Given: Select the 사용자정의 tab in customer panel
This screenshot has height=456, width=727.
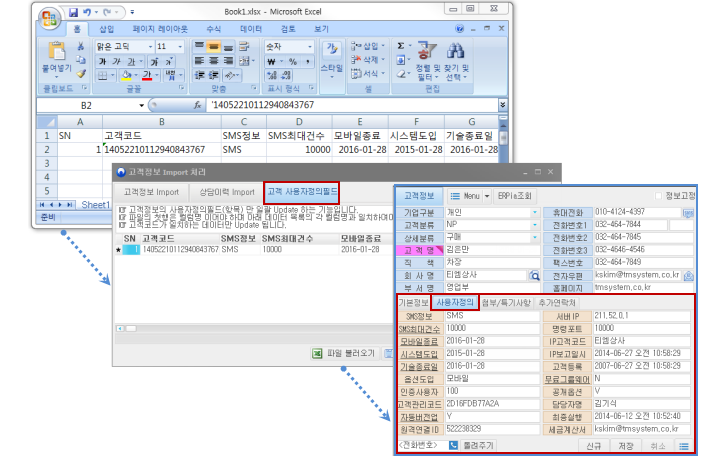Looking at the screenshot, I should tap(454, 303).
